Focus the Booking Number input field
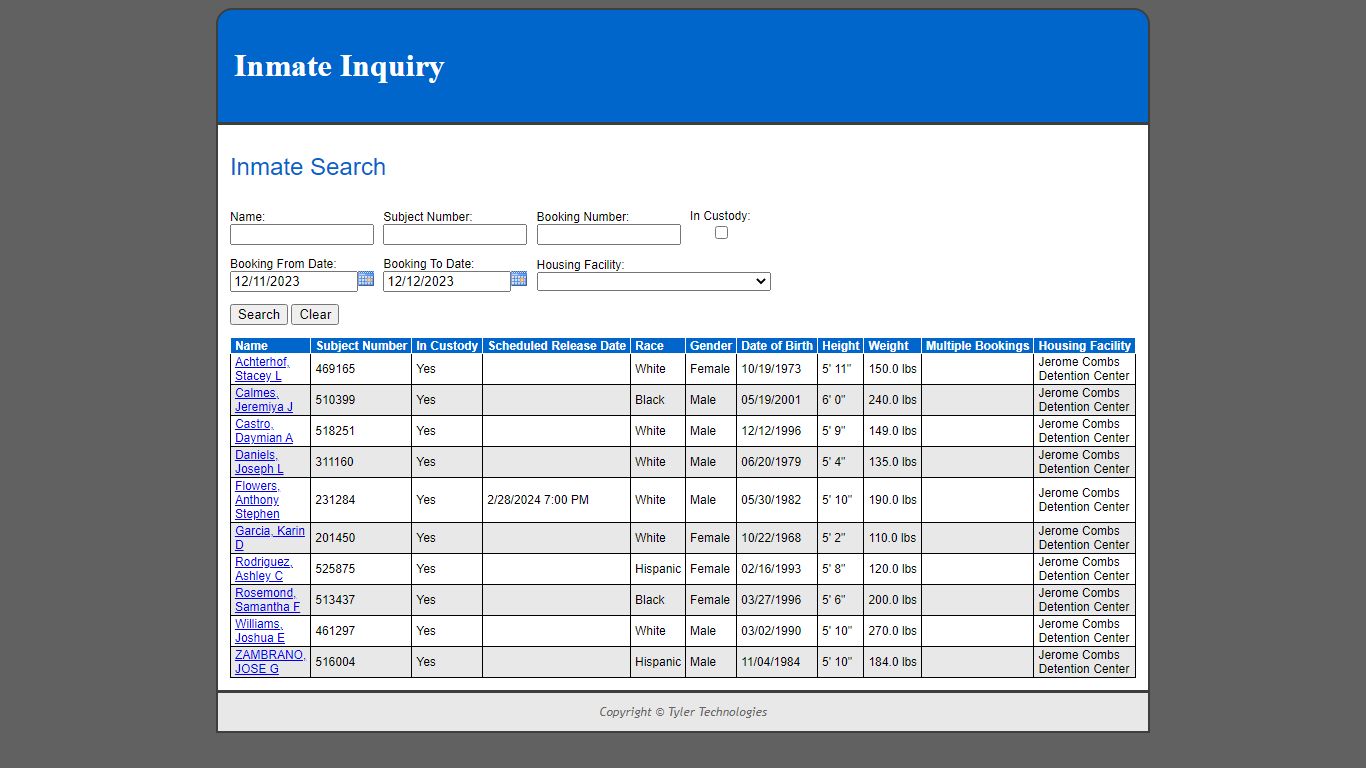This screenshot has width=1366, height=768. (x=609, y=235)
